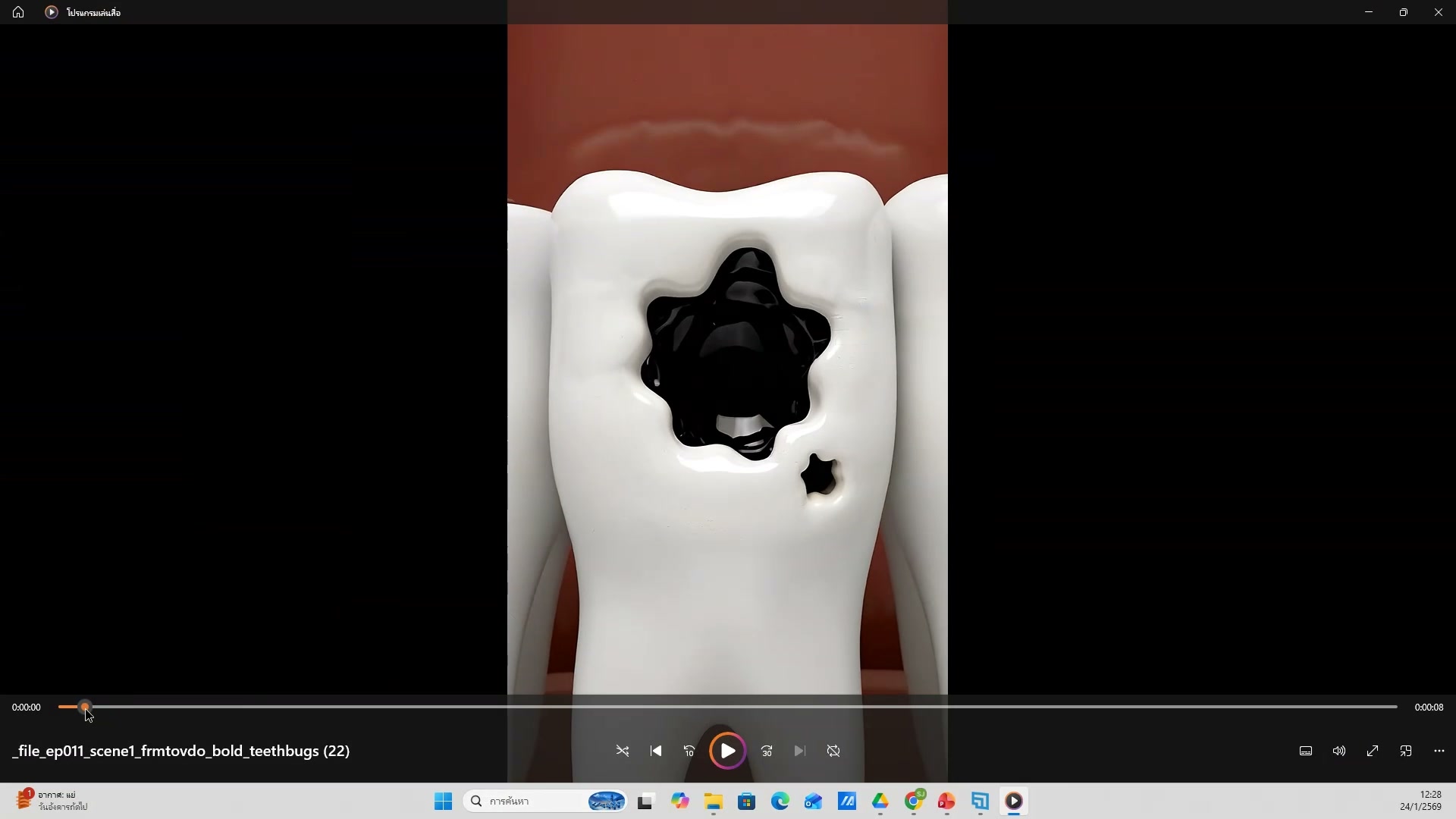Image resolution: width=1456 pixels, height=819 pixels.
Task: Open the volume control
Action: tap(1339, 751)
